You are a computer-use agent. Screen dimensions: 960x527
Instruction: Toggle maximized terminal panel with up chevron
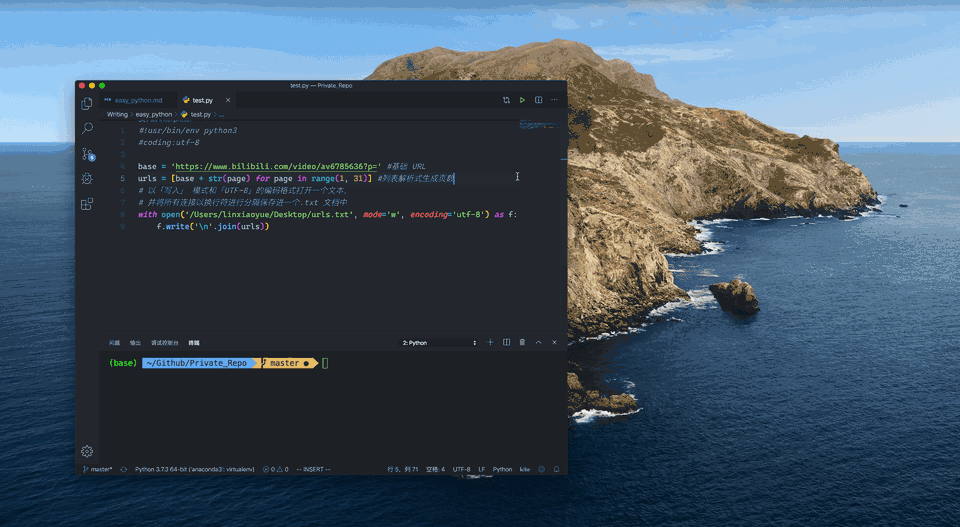click(538, 342)
